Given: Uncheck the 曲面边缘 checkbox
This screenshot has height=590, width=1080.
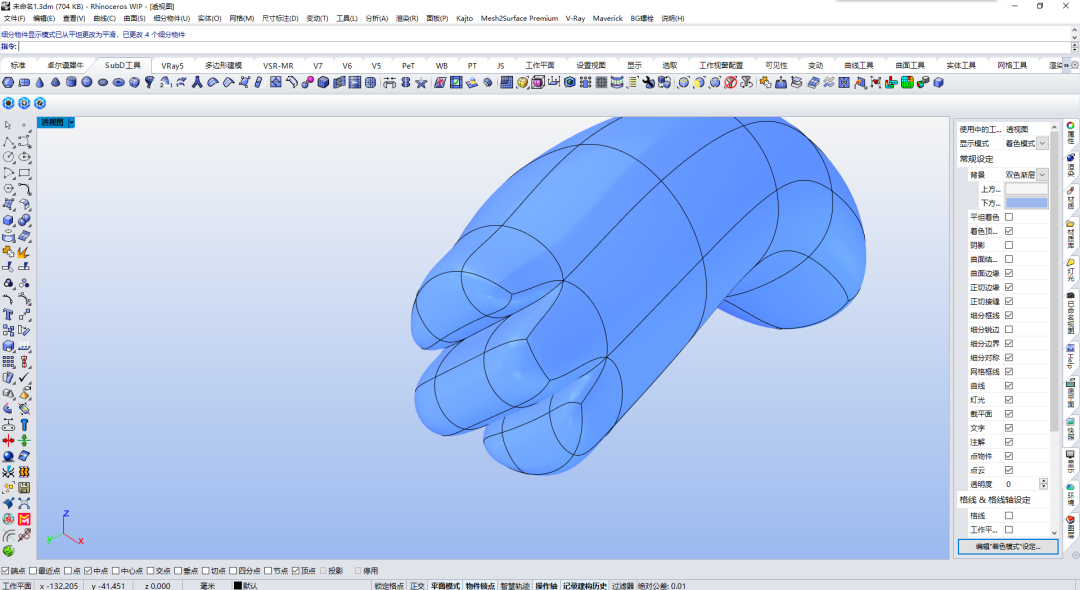Looking at the screenshot, I should point(1009,273).
